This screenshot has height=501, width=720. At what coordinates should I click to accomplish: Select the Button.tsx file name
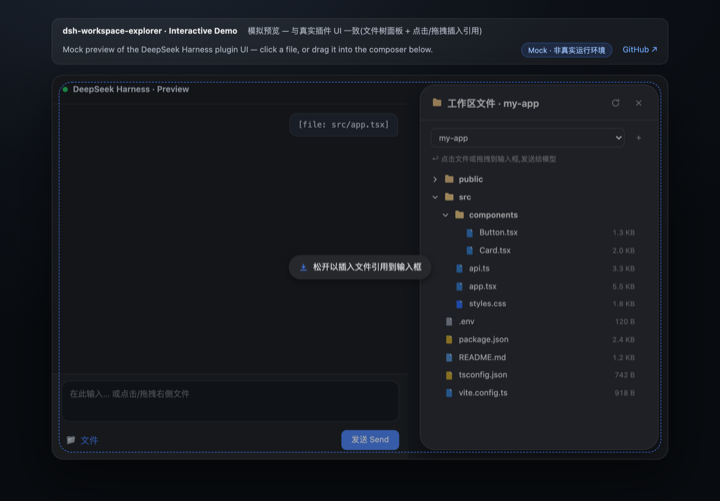coord(498,232)
